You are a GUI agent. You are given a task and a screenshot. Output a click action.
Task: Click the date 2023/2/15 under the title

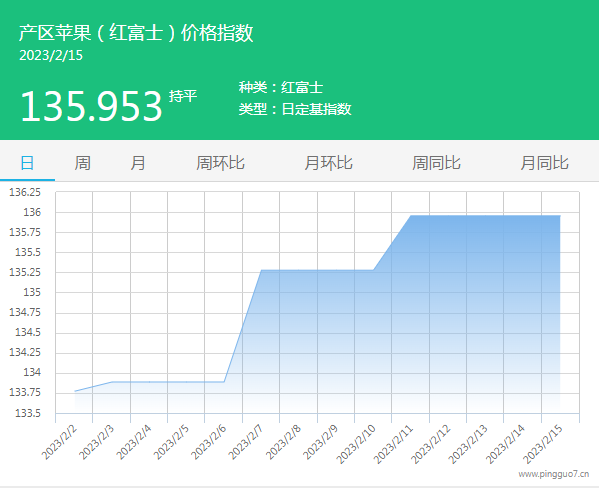[x=51, y=55]
